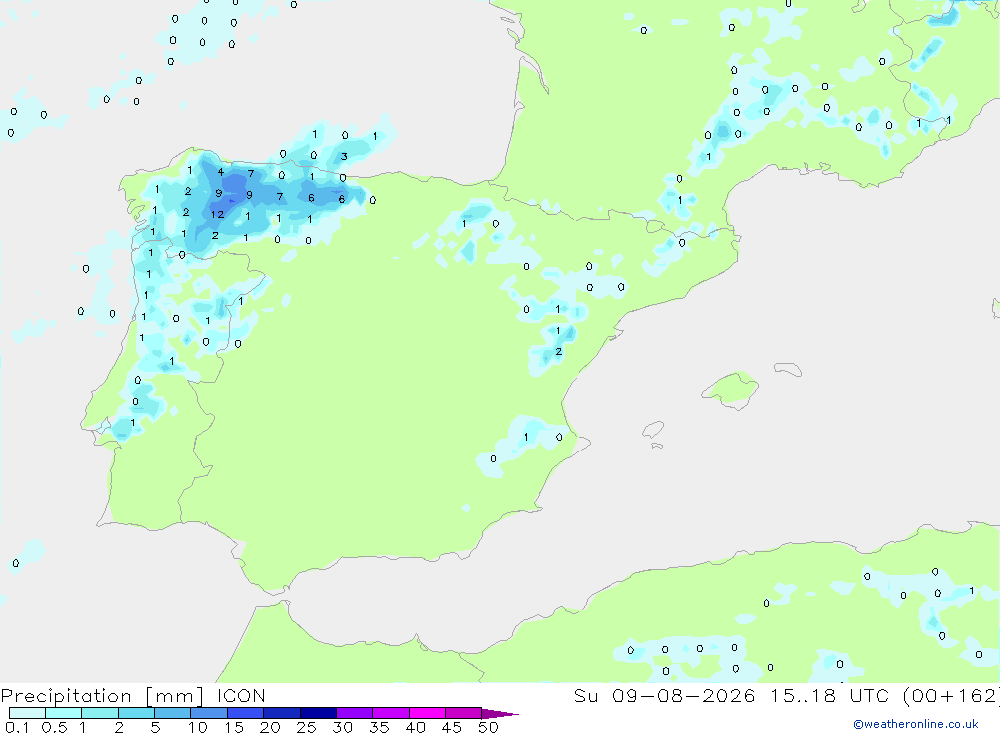The width and height of the screenshot is (1000, 733).
Task: Click the '15' legend scale label
Action: [x=234, y=727]
